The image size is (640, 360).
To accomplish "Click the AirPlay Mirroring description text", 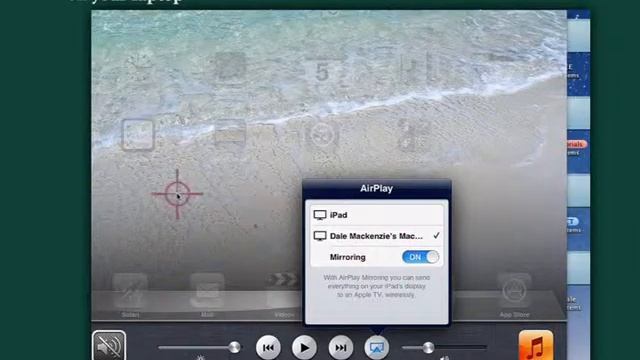I will tap(376, 286).
